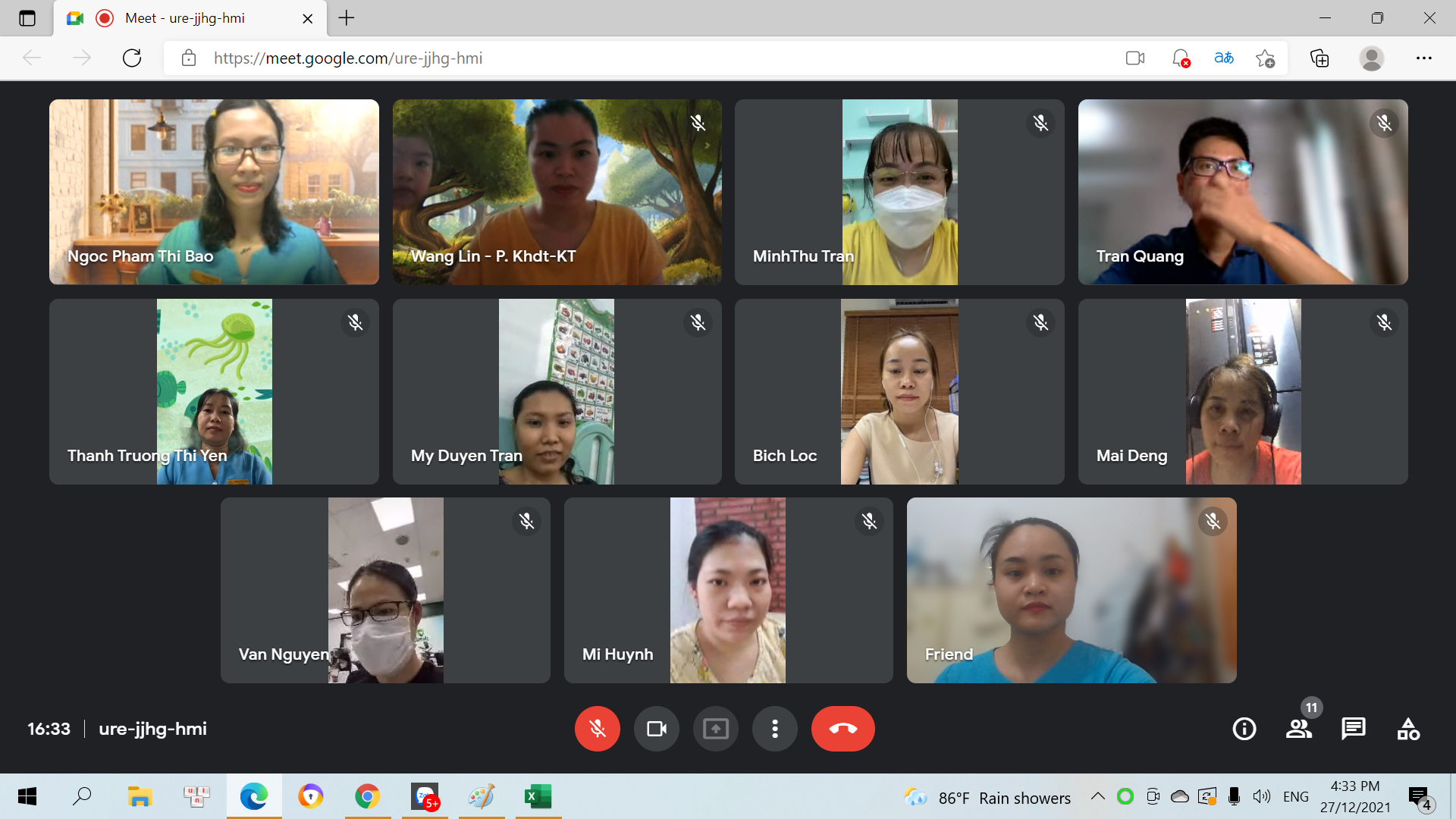Click muted mic icon on MinhThu Tran tile
1456x819 pixels.
pos(1040,123)
